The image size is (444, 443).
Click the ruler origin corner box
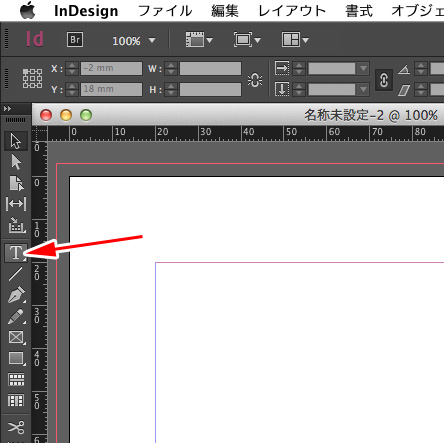pyautogui.click(x=40, y=134)
